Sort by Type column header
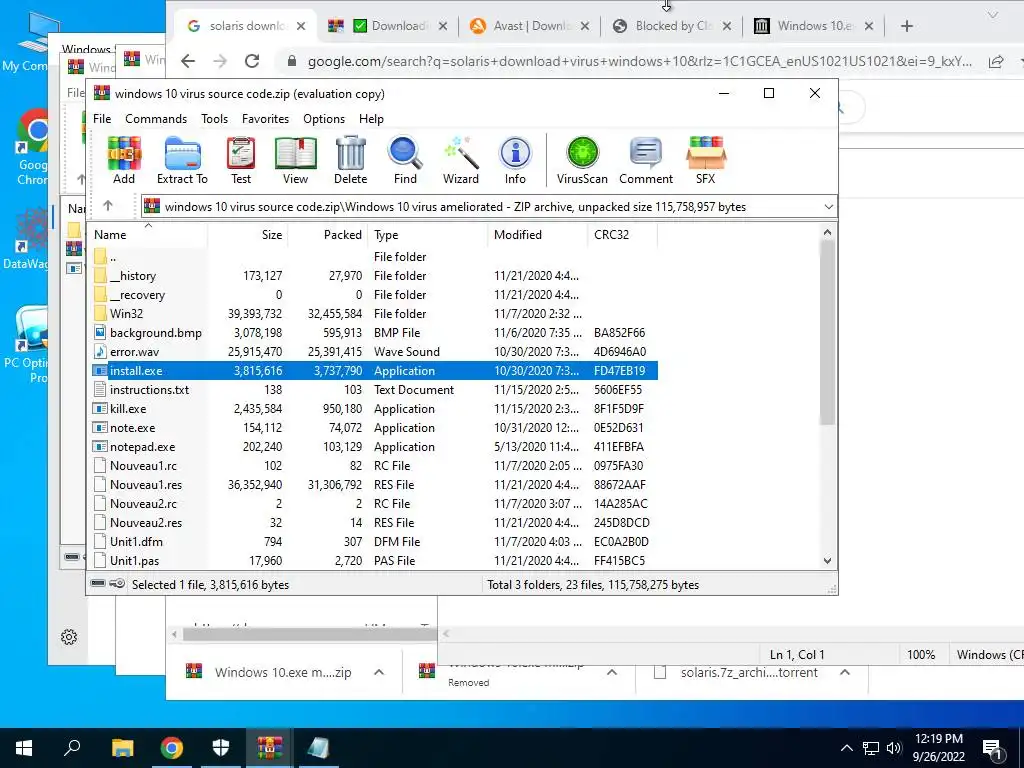1024x768 pixels. (x=428, y=234)
